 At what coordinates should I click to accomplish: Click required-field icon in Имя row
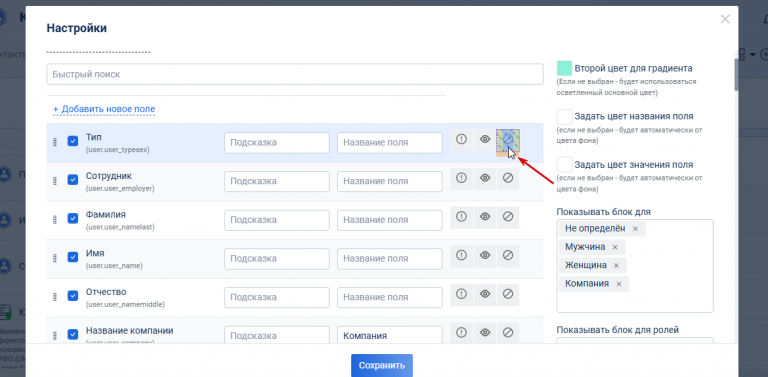pyautogui.click(x=461, y=256)
